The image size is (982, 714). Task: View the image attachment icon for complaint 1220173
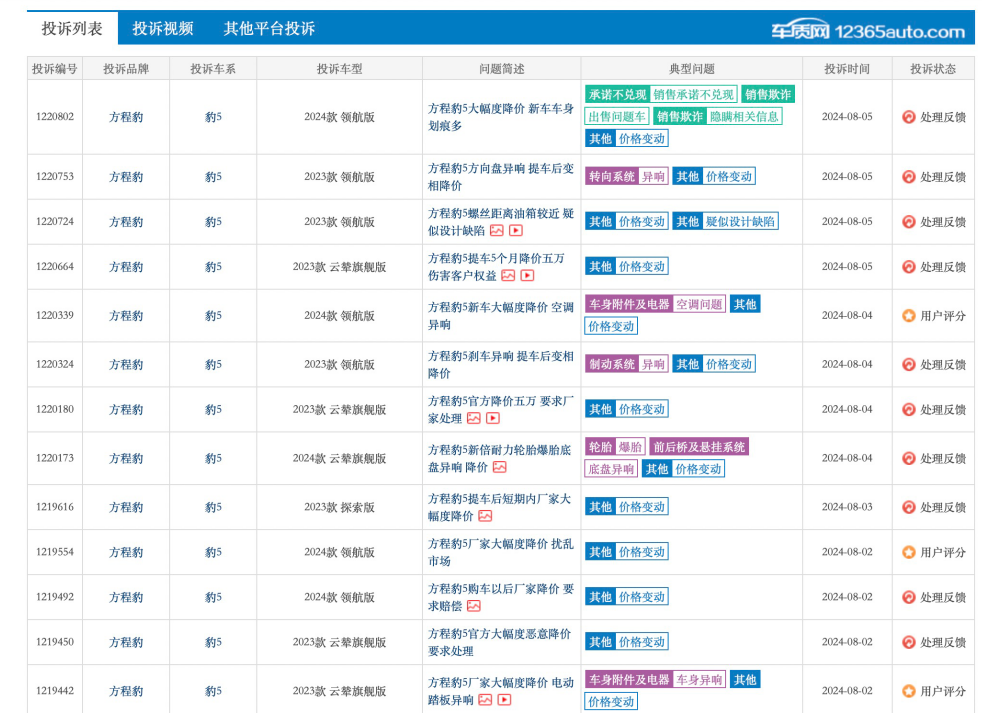499,467
